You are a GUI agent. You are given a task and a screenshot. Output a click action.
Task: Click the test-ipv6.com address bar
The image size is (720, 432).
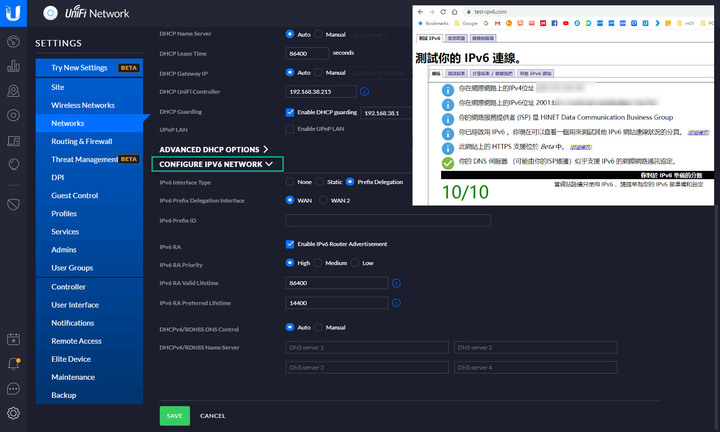point(588,12)
